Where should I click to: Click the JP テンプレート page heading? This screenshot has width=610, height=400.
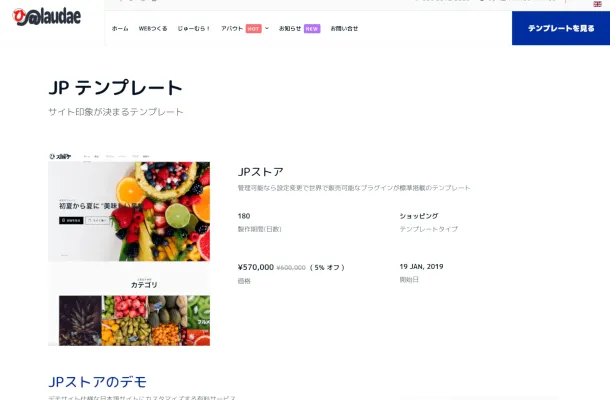click(x=115, y=88)
